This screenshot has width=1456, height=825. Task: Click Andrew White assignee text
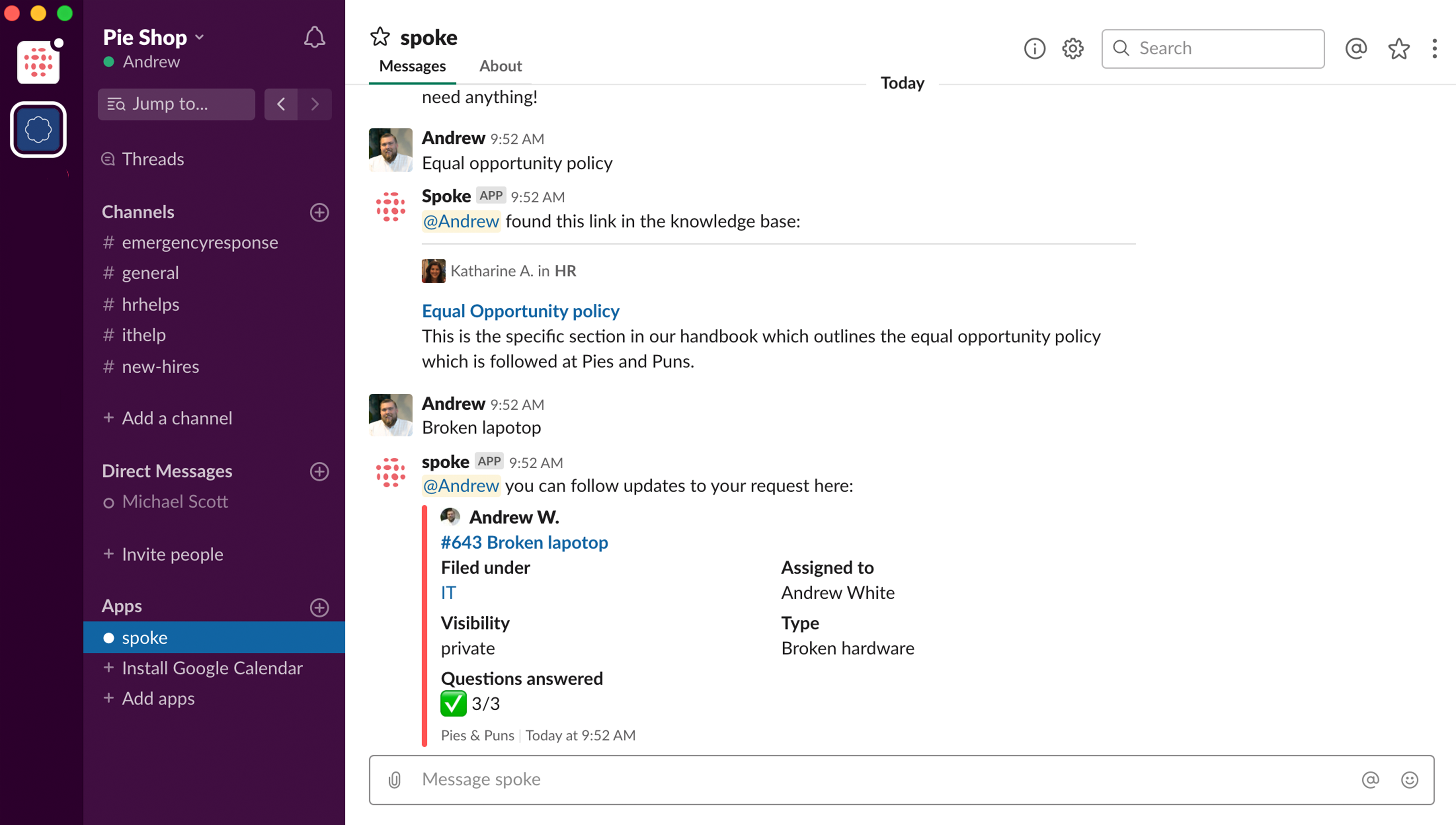click(837, 593)
